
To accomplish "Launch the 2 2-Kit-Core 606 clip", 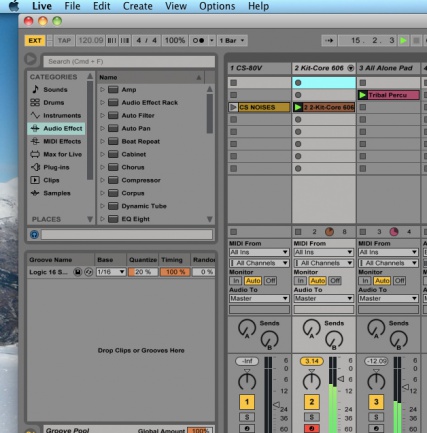I will (298, 107).
